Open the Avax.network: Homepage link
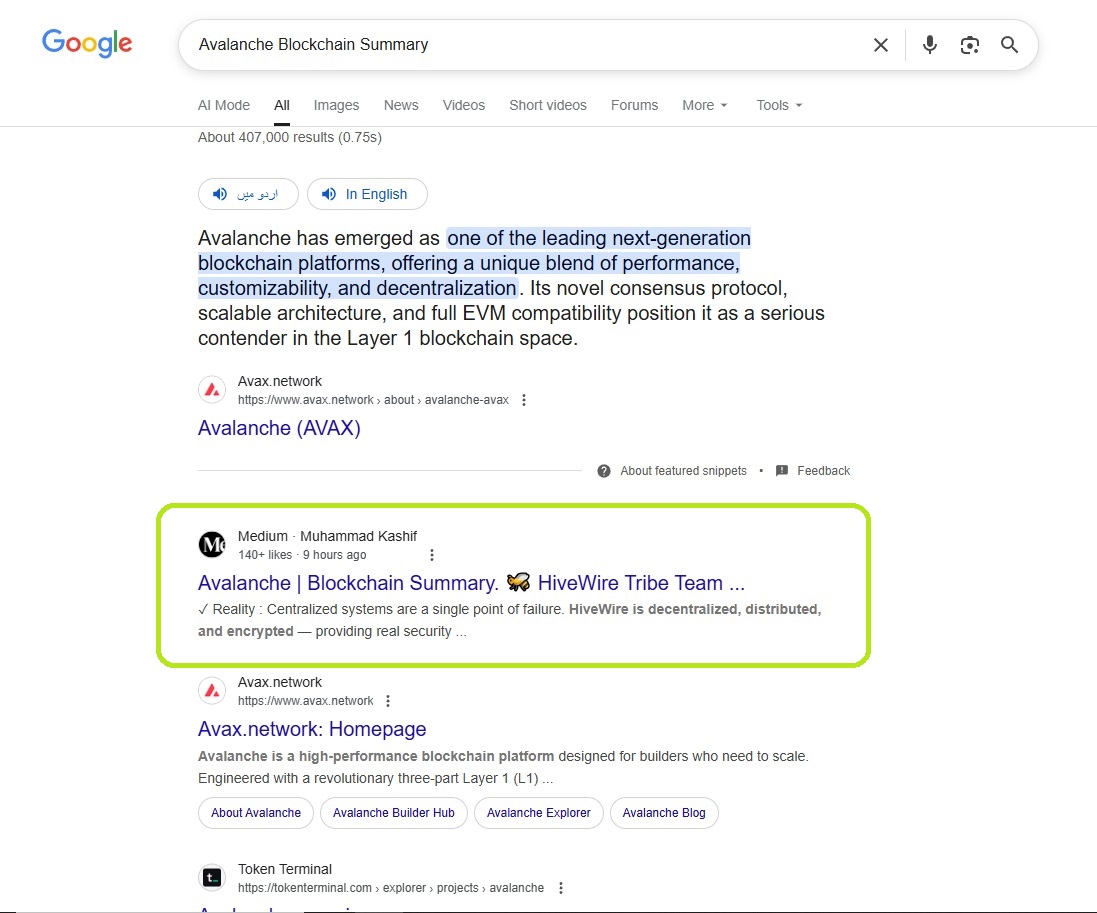This screenshot has height=913, width=1097. pyautogui.click(x=312, y=729)
